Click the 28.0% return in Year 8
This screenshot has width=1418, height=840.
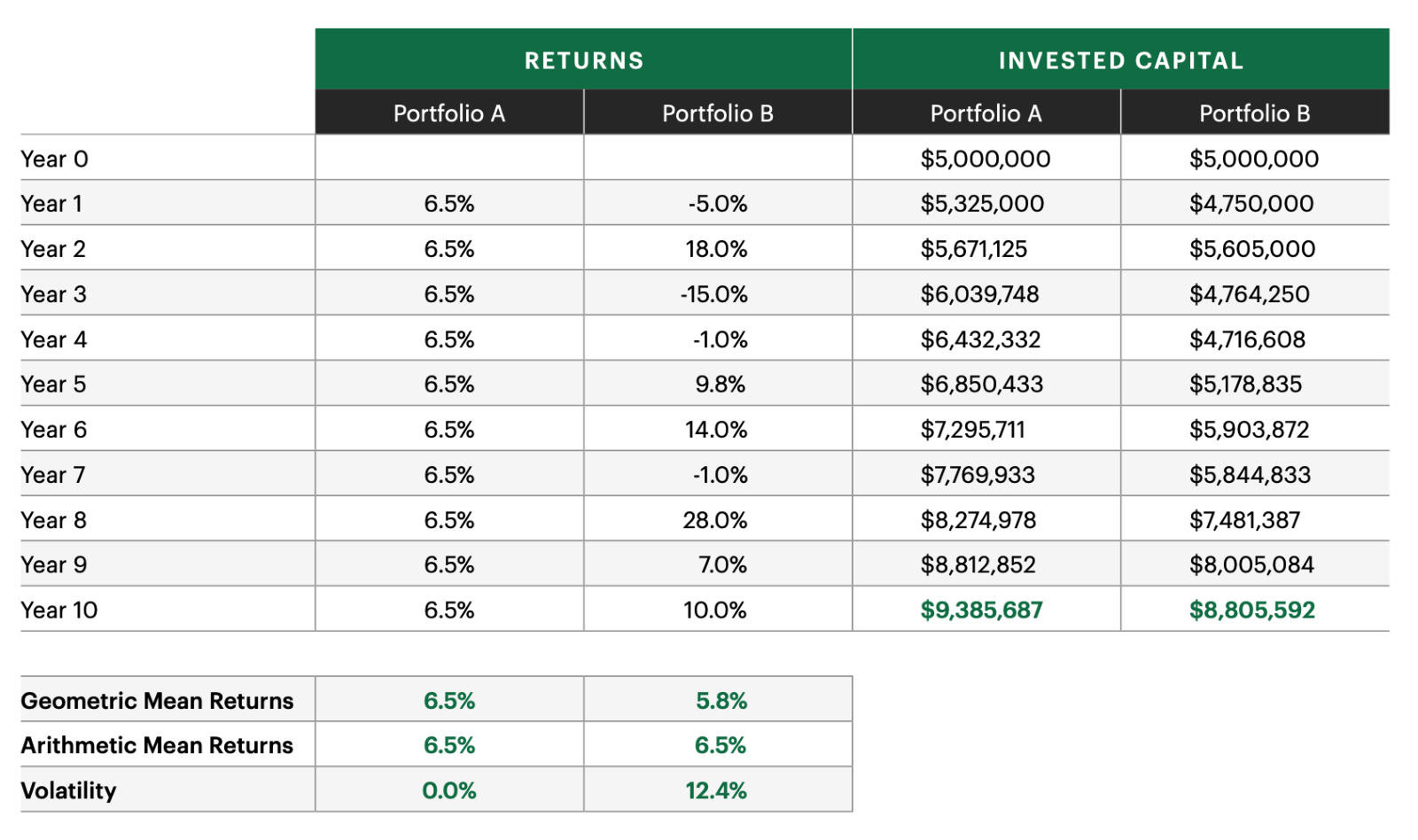tap(714, 520)
